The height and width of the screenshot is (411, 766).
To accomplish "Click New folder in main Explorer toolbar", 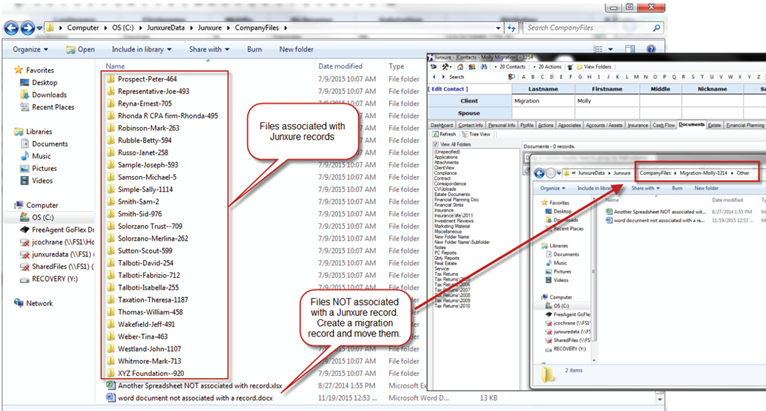I will coord(296,49).
